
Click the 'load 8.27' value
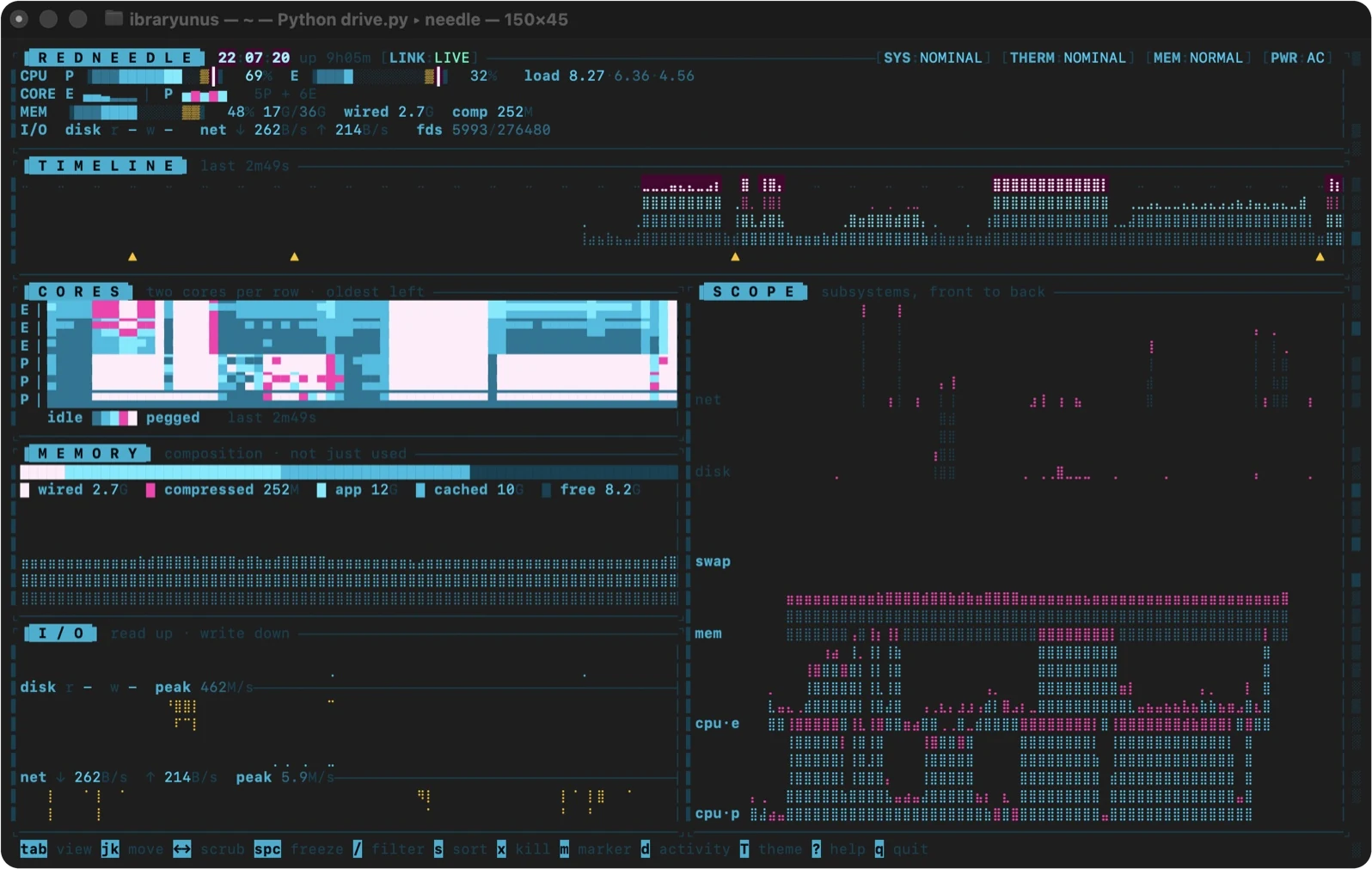pyautogui.click(x=564, y=76)
